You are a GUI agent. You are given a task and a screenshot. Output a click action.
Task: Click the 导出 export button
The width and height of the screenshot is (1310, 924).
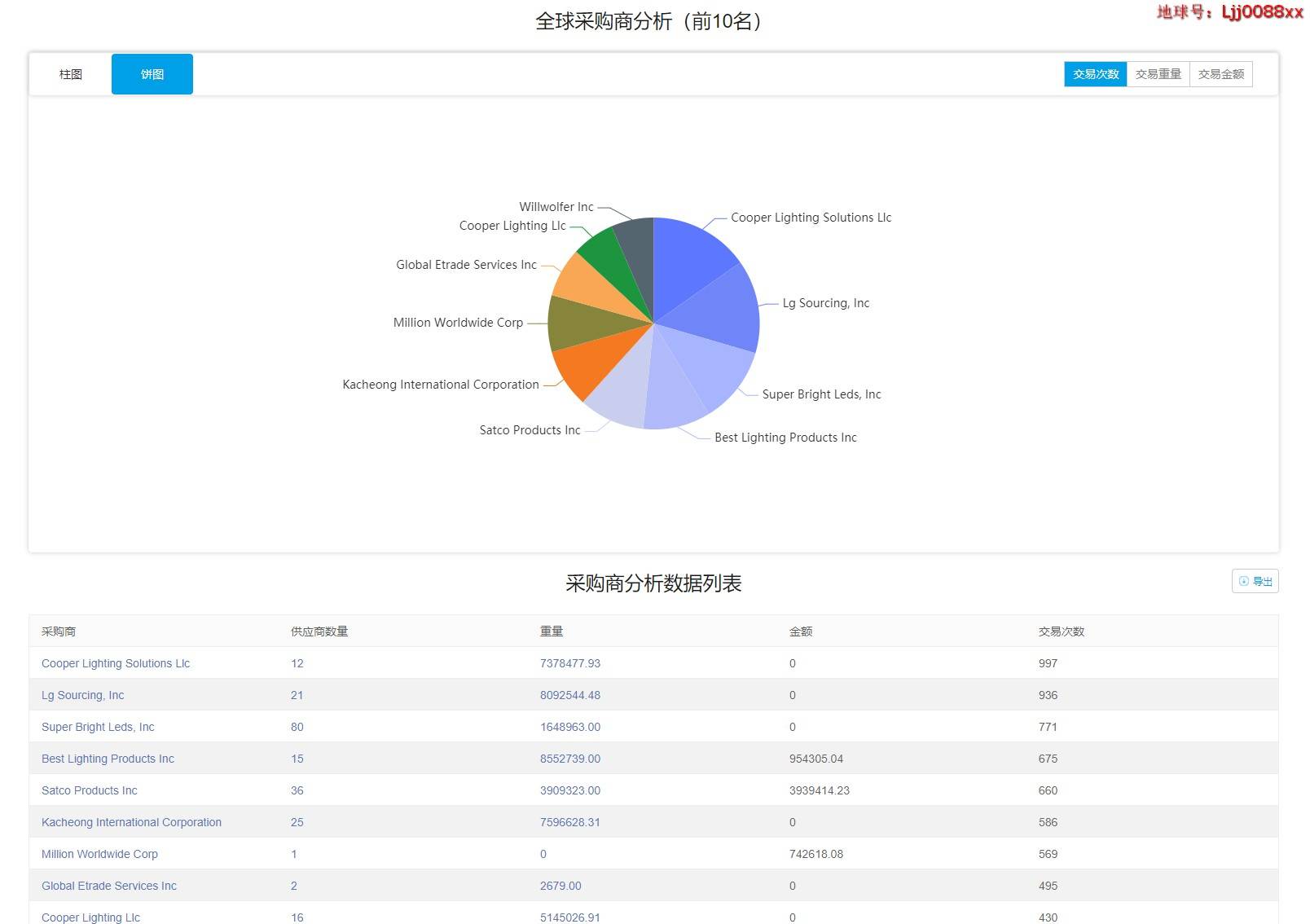pos(1255,581)
